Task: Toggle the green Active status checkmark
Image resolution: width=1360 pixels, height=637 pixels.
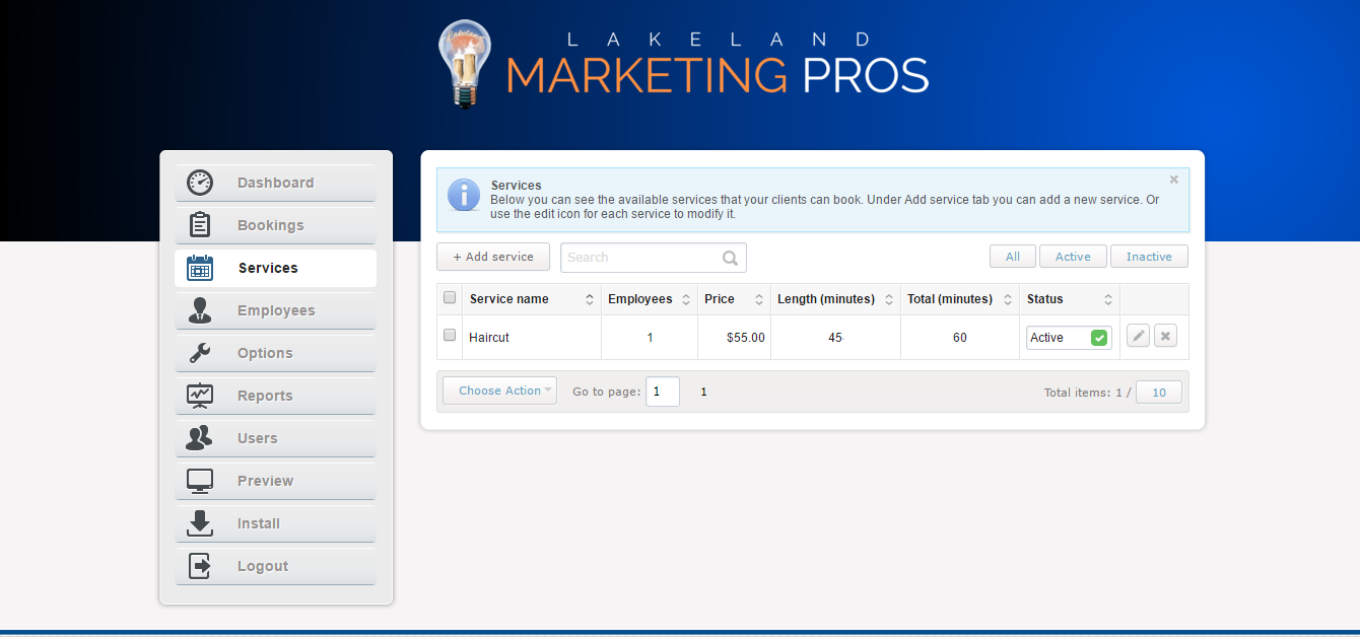Action: coord(1099,338)
